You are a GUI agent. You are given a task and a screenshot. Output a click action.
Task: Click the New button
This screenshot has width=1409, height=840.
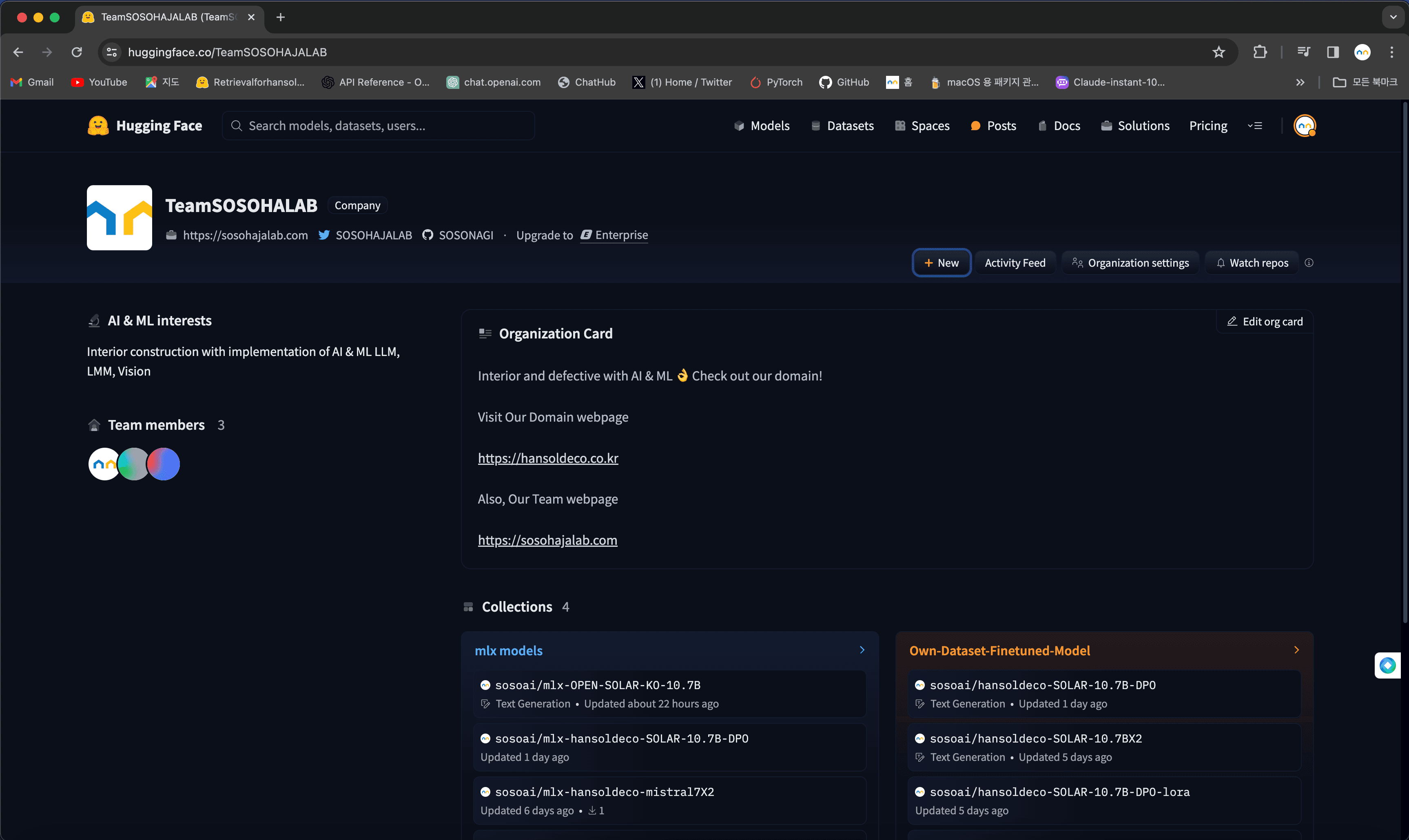(942, 263)
